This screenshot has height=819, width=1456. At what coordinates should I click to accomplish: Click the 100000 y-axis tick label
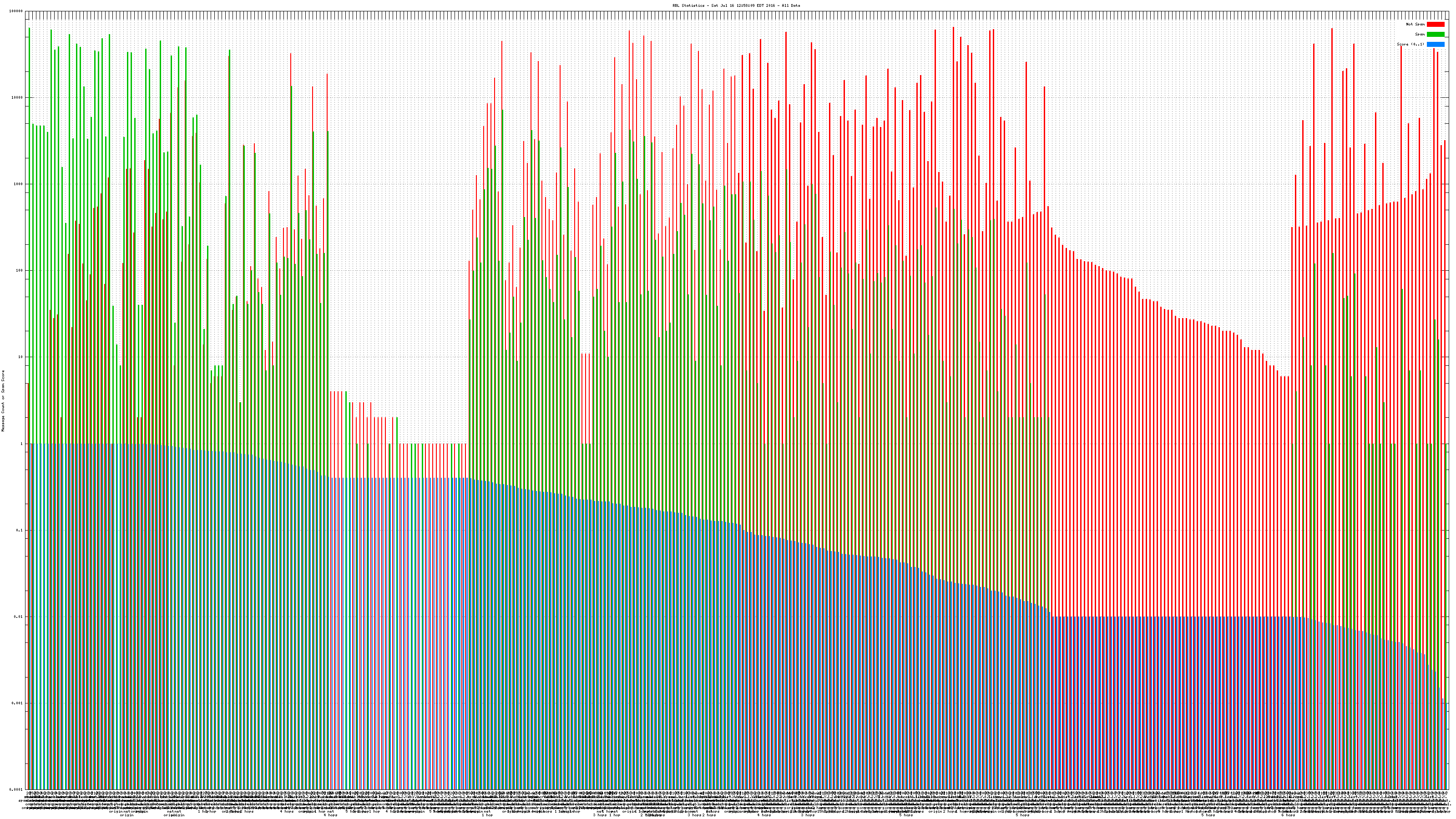click(x=16, y=11)
